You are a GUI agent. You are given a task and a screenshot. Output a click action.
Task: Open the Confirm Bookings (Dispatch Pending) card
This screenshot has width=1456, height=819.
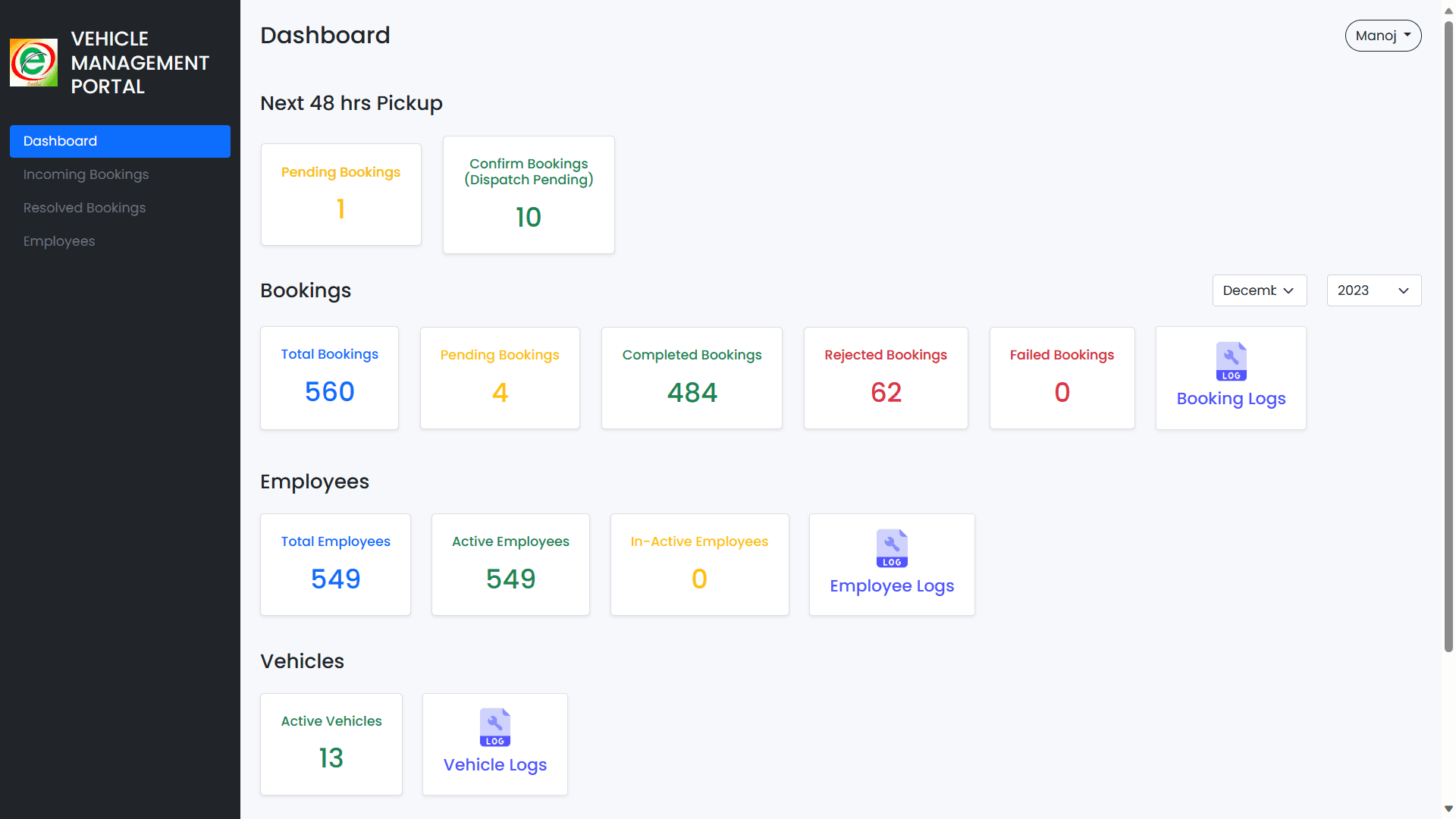(528, 194)
